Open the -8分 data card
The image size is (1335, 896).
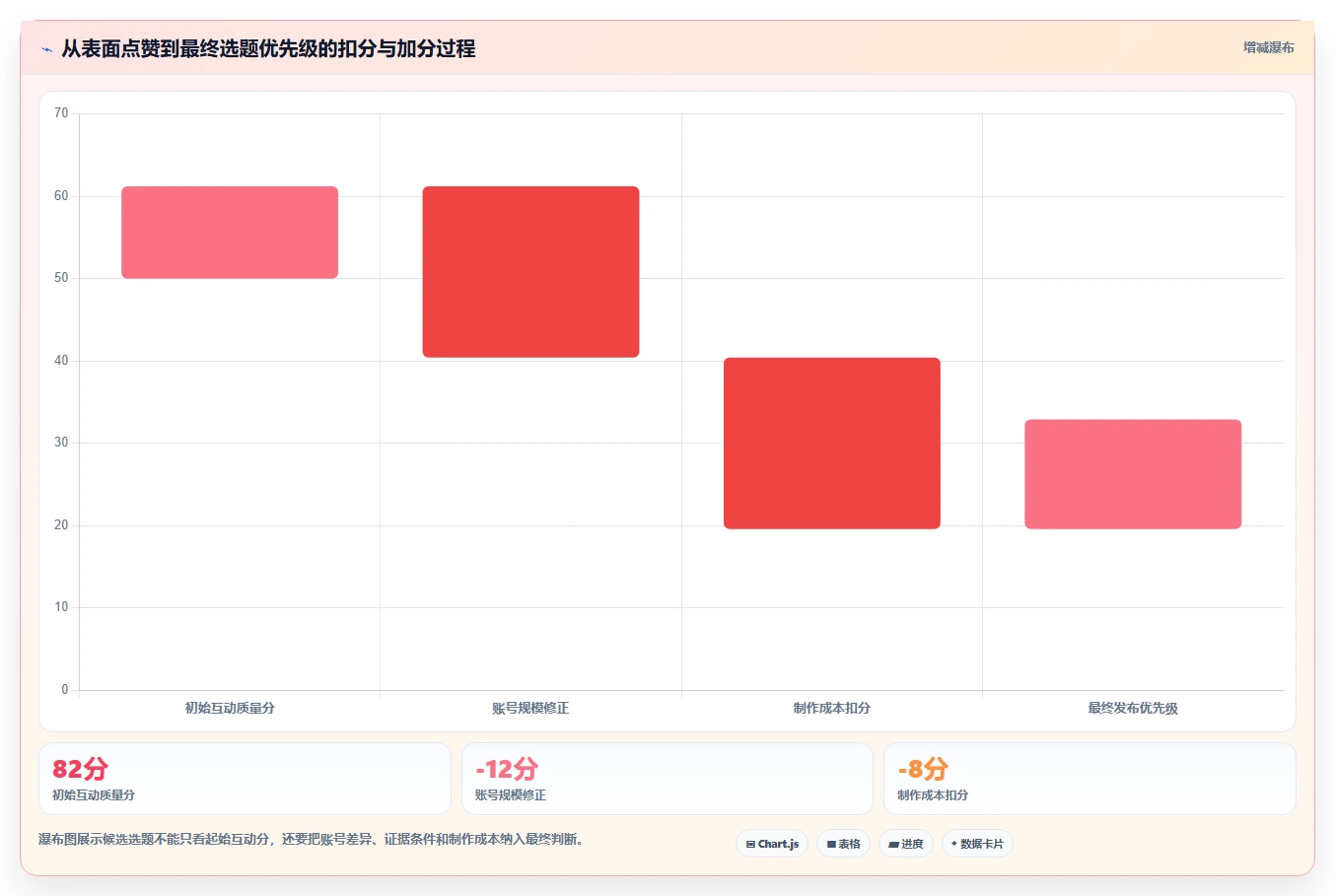[1089, 779]
